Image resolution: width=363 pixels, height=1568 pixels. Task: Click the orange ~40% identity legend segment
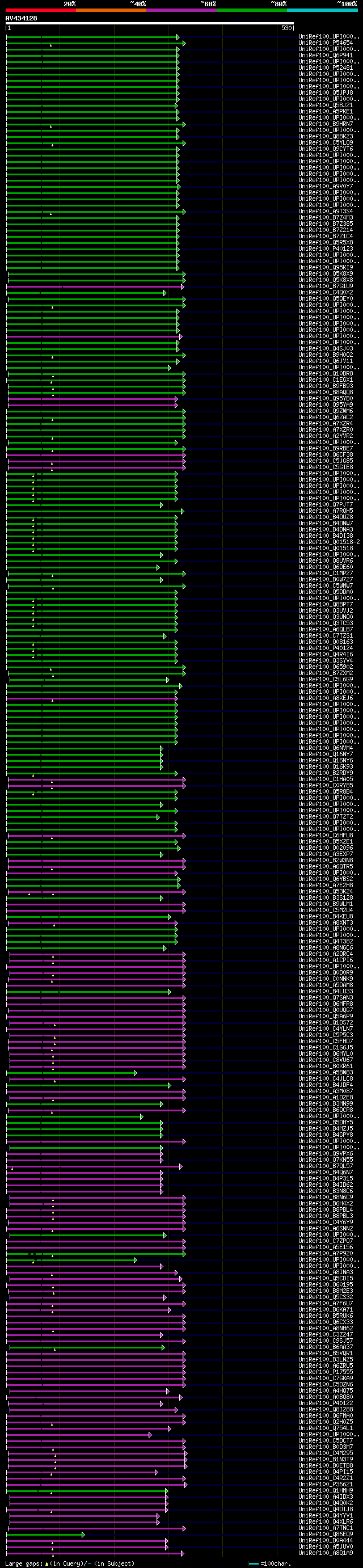111,10
